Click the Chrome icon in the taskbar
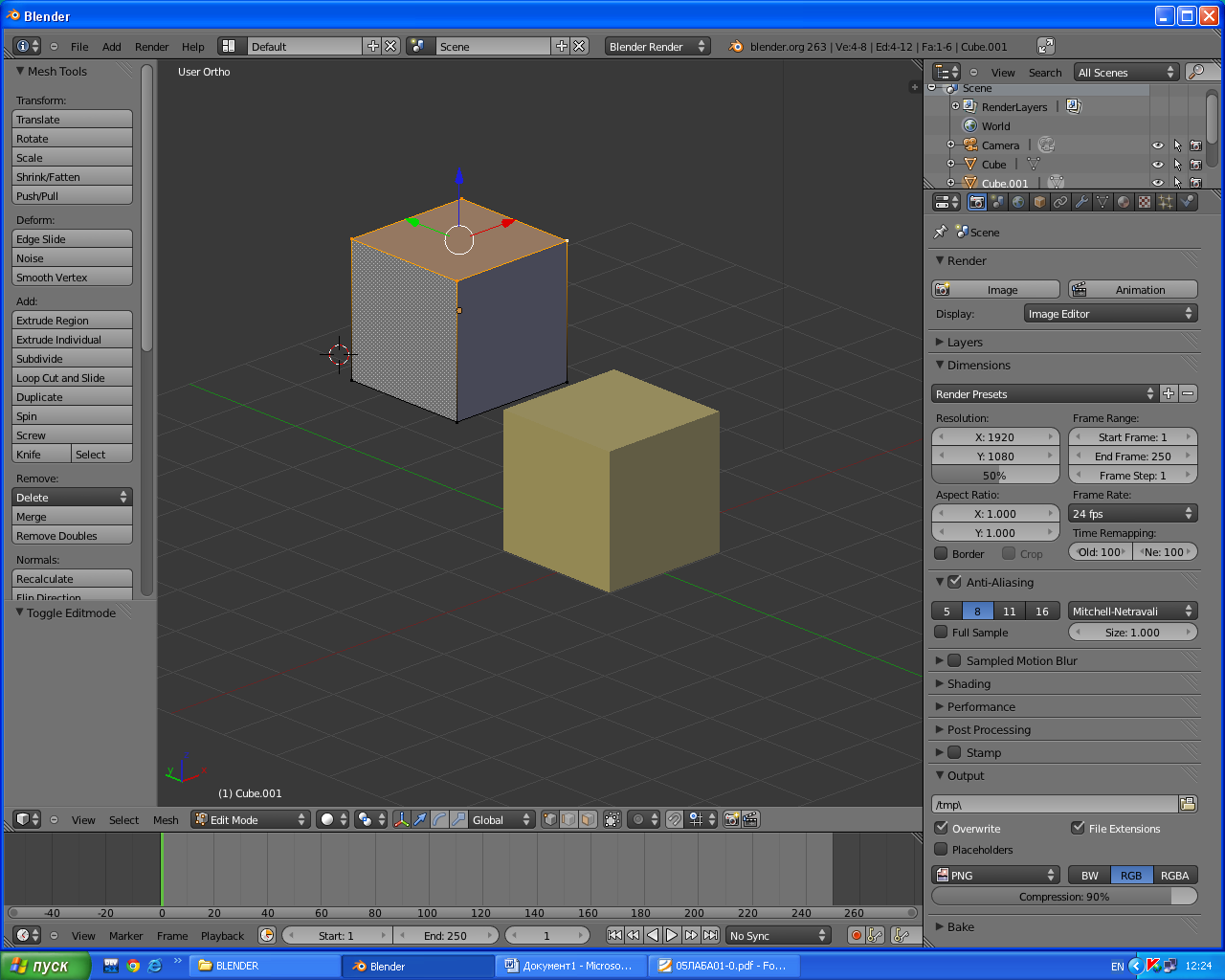 [x=133, y=966]
